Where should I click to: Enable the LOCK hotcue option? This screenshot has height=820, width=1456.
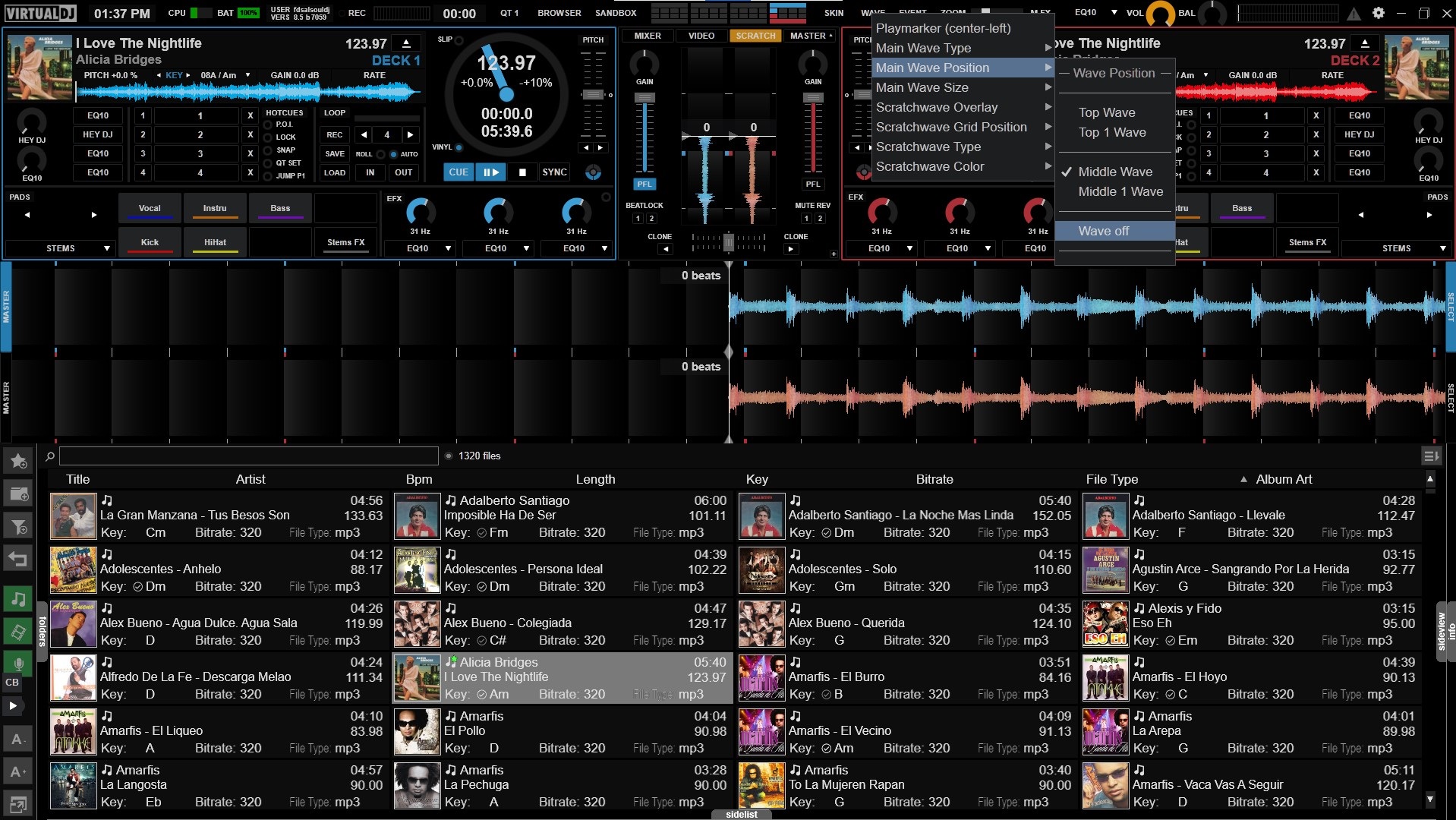click(x=267, y=137)
